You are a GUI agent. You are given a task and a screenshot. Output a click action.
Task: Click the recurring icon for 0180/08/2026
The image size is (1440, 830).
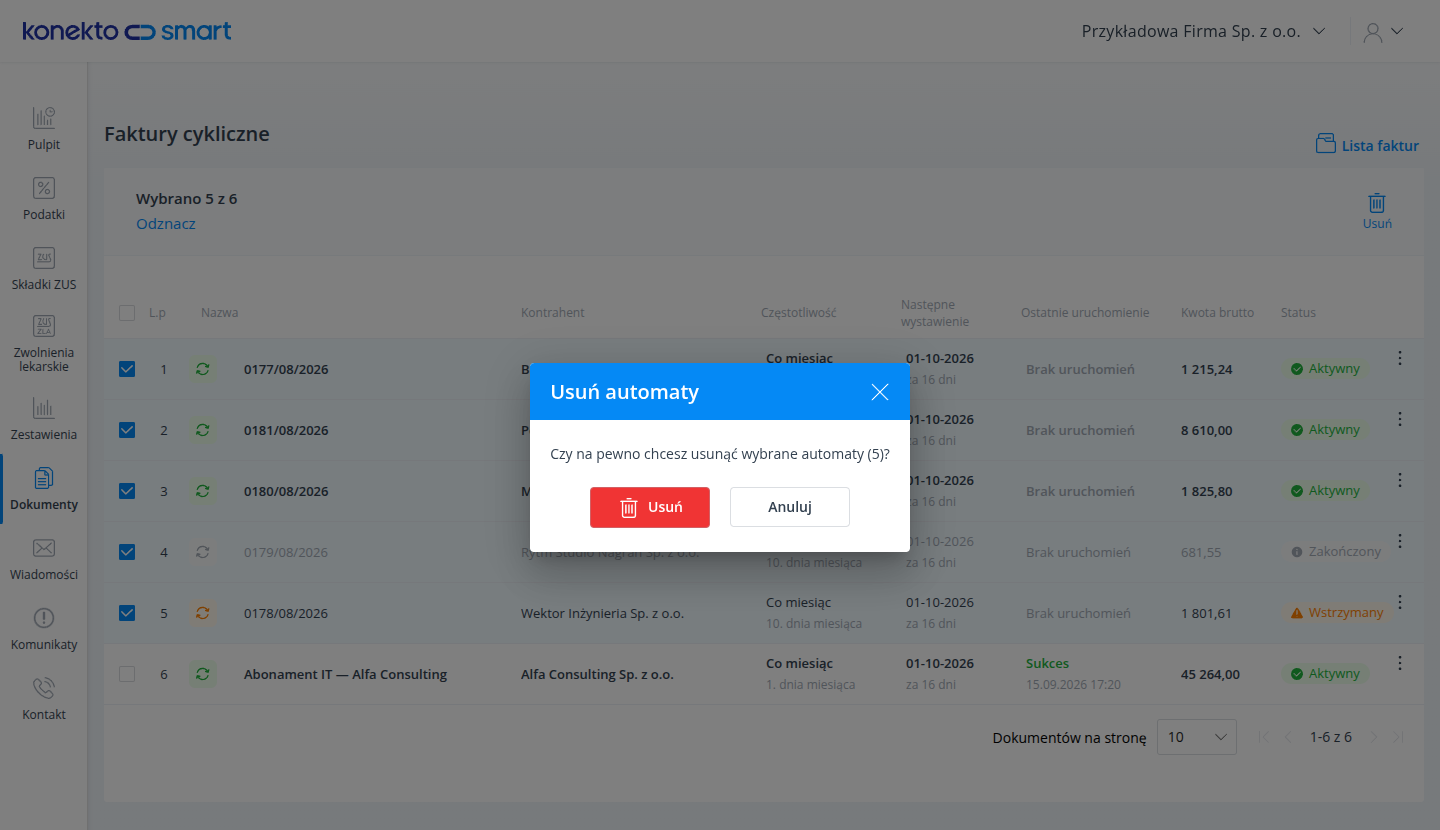(203, 491)
